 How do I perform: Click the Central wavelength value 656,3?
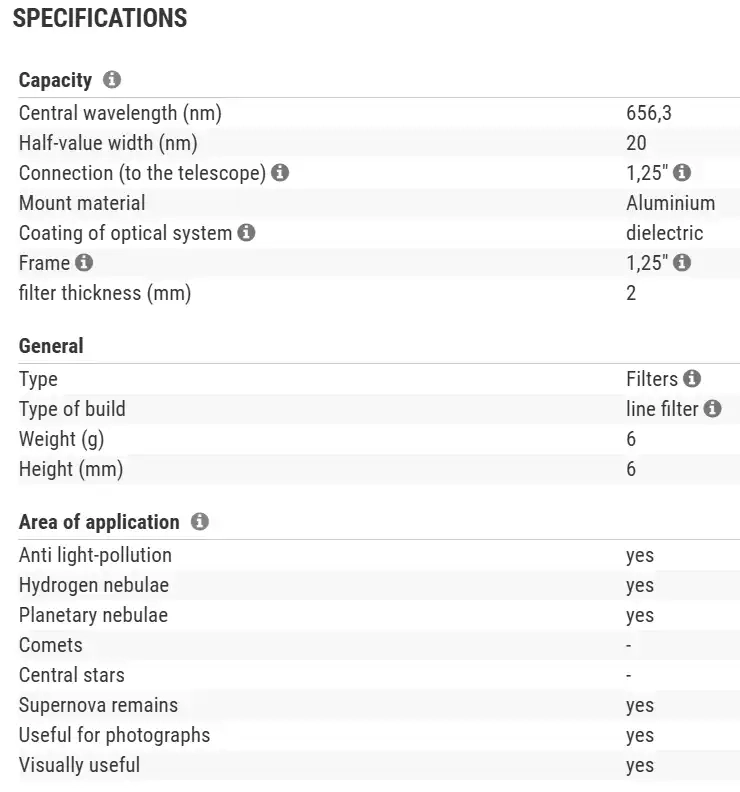click(x=648, y=113)
